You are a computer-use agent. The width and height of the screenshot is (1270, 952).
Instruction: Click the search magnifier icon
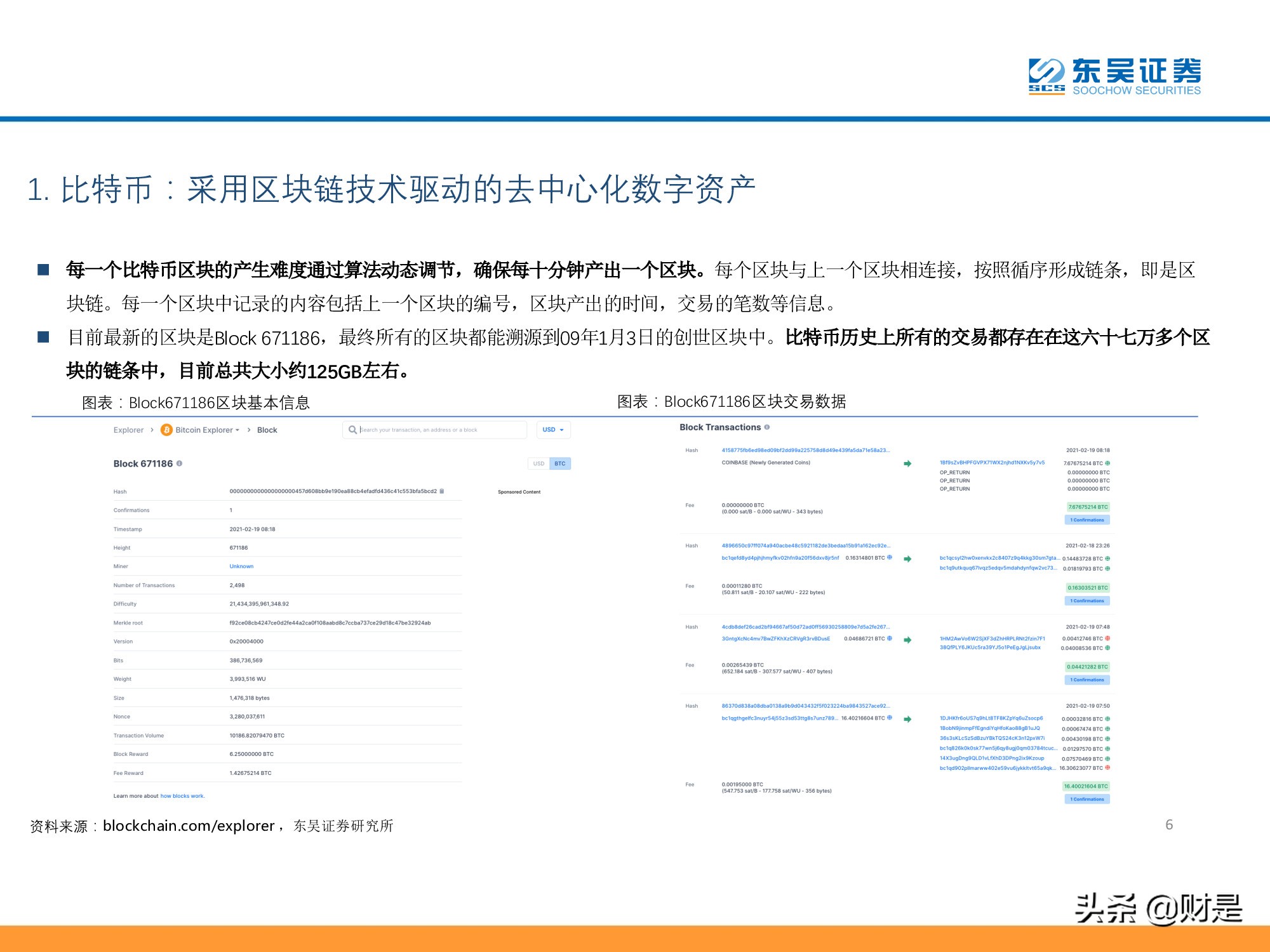click(x=352, y=430)
